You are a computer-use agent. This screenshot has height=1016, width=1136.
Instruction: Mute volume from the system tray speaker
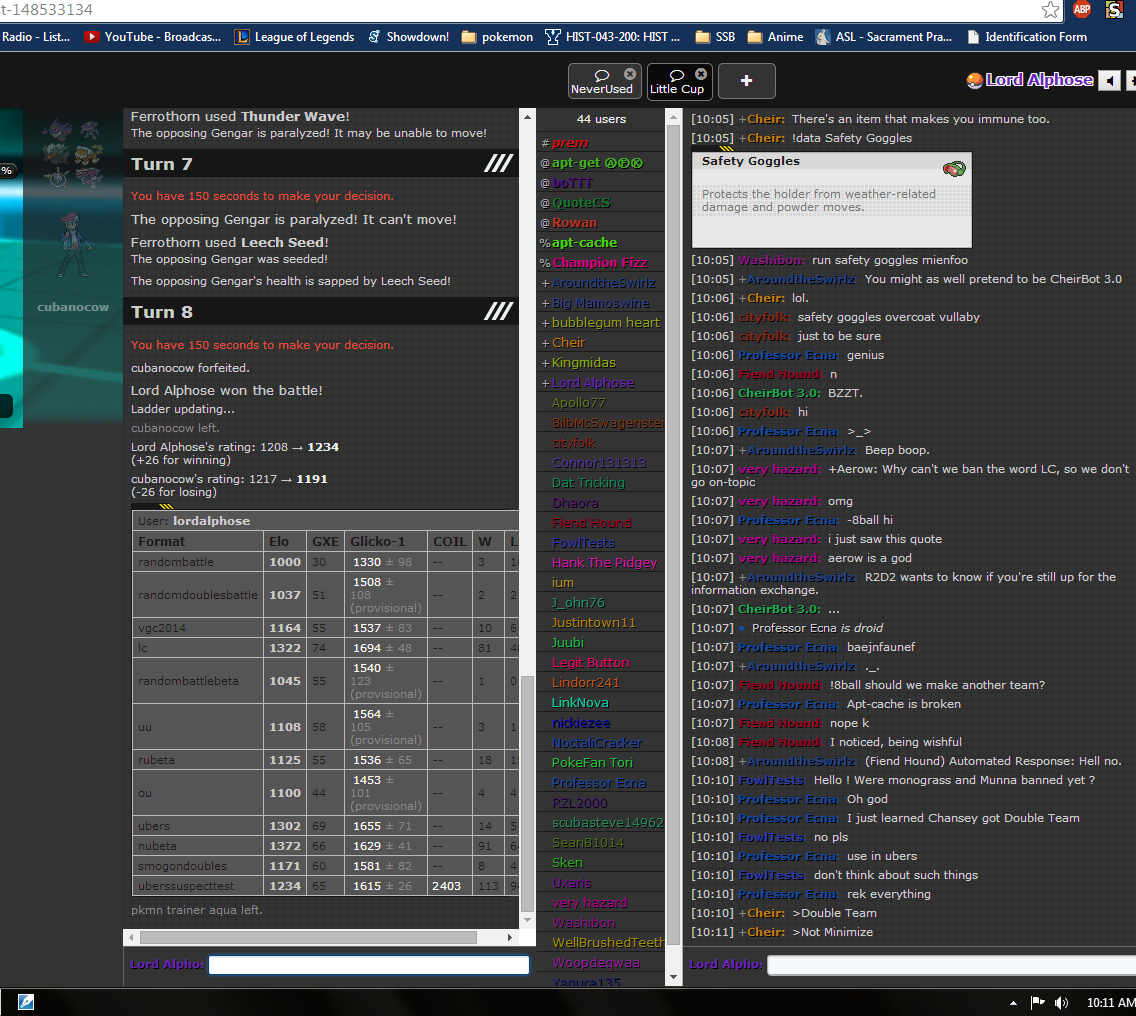[1061, 1002]
